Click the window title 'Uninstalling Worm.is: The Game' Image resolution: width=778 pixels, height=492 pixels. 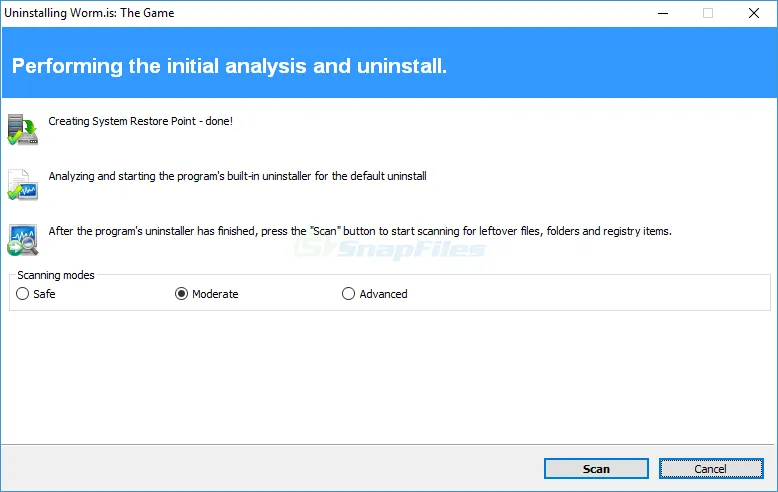tap(89, 13)
